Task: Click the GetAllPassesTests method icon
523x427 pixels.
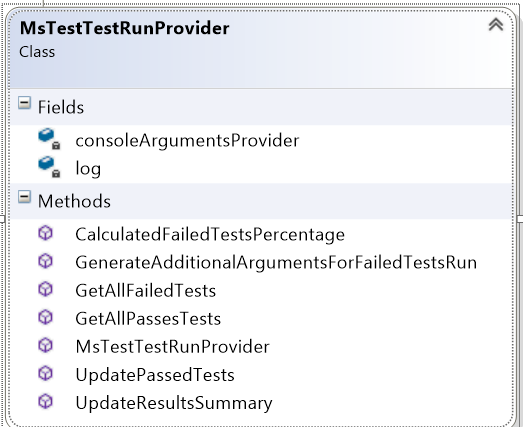Action: coord(45,317)
